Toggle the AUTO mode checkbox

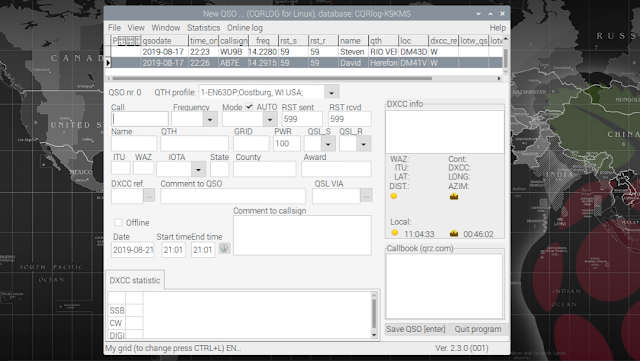click(x=249, y=107)
